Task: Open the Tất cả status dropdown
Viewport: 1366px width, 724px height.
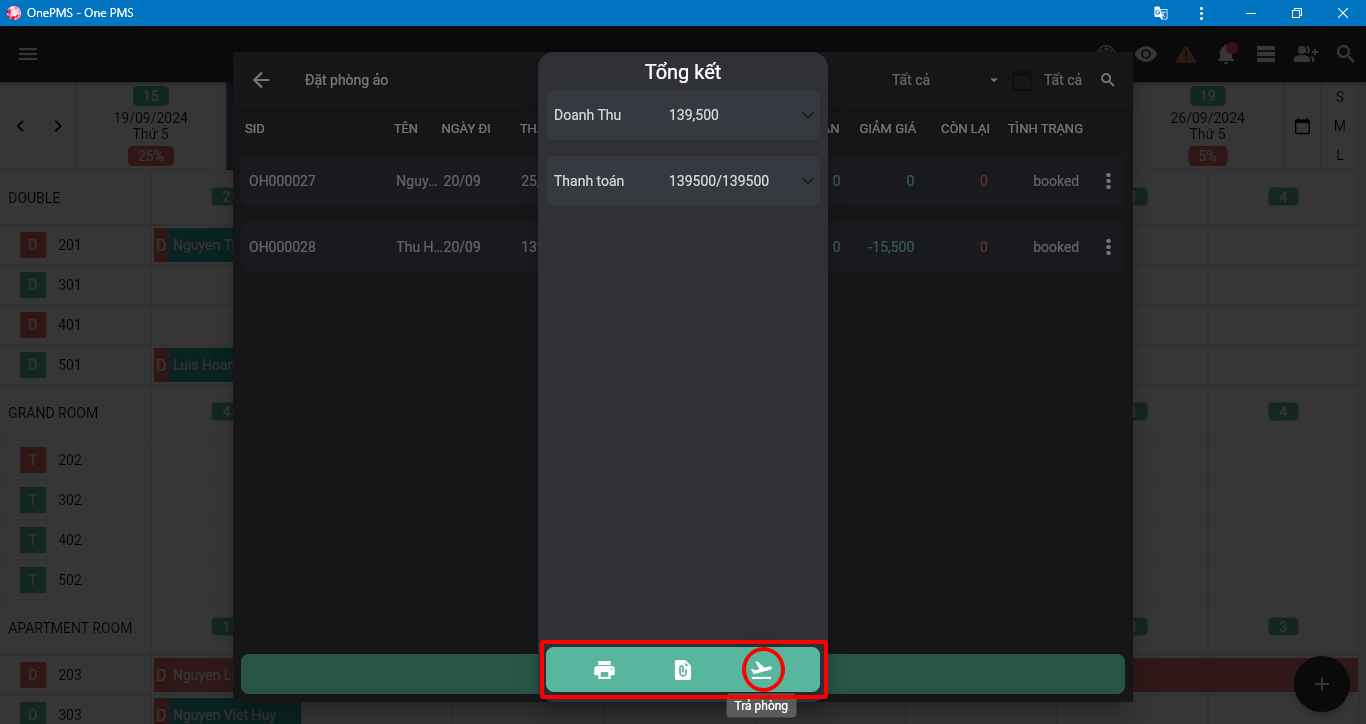Action: (x=945, y=80)
